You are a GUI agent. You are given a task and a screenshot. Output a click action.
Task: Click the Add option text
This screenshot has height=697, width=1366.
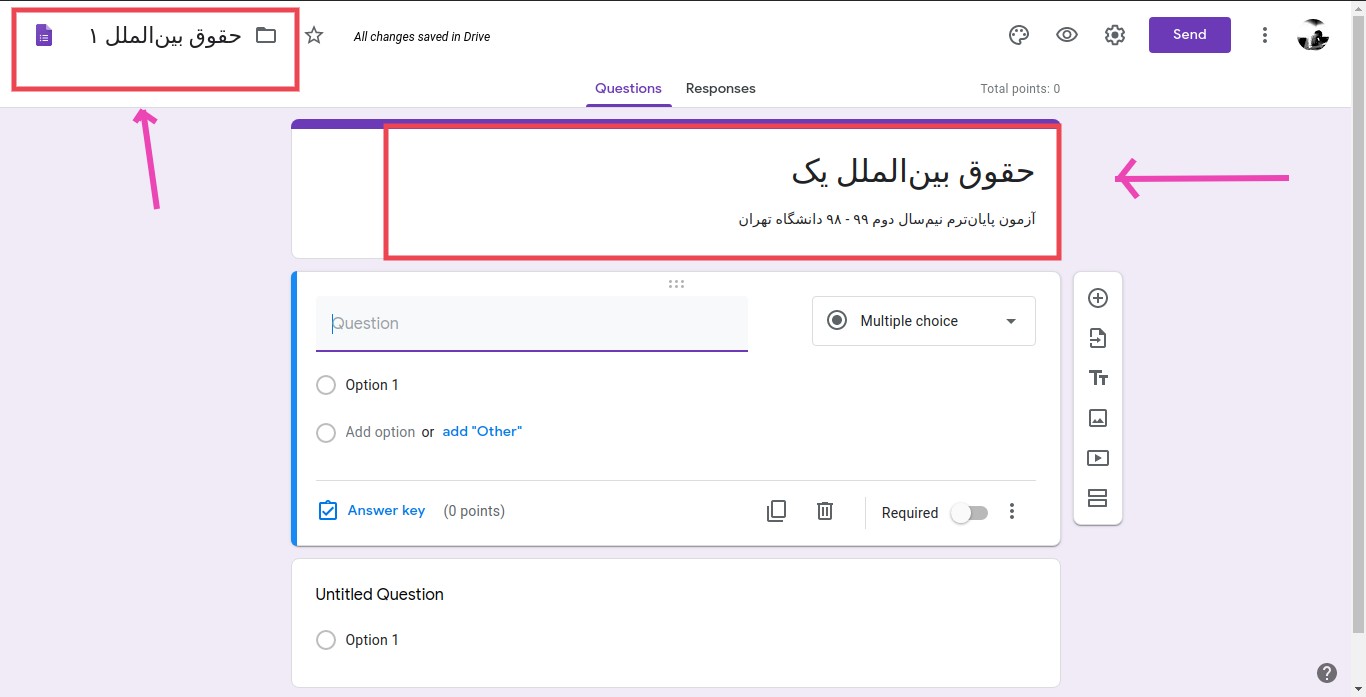point(380,432)
